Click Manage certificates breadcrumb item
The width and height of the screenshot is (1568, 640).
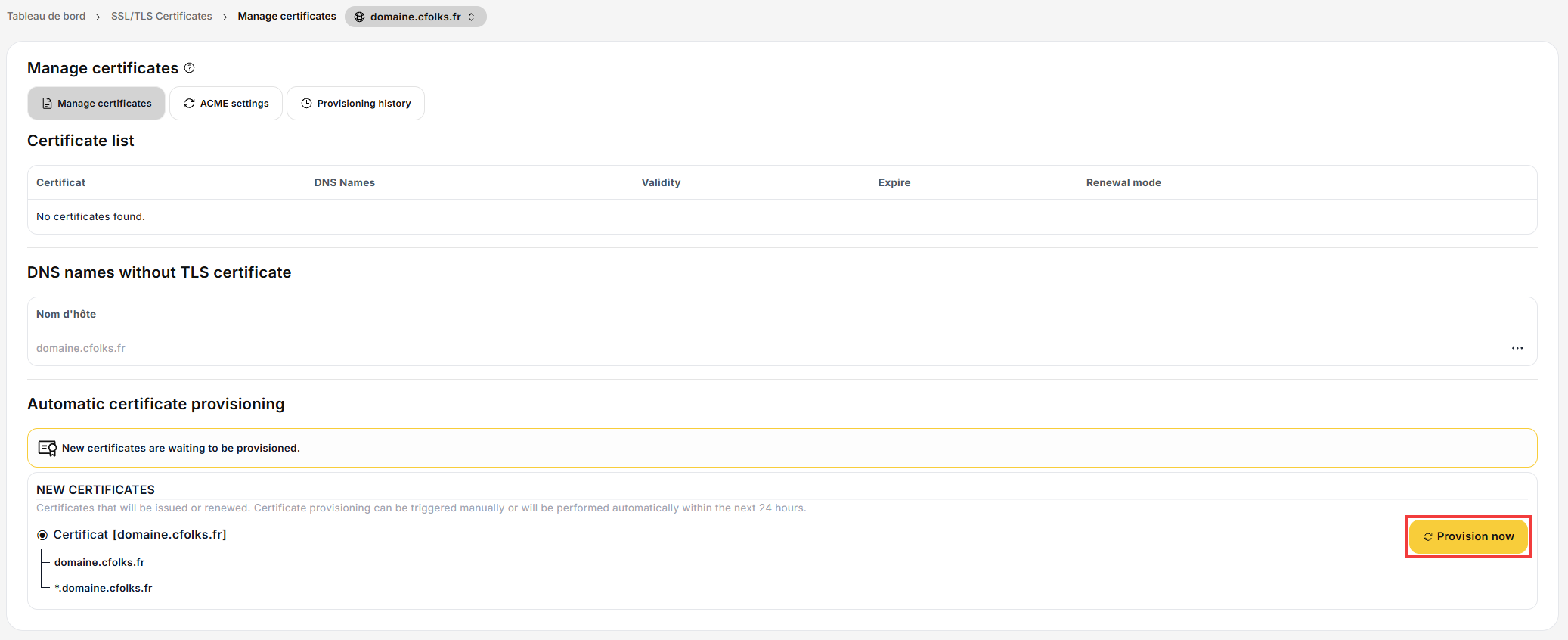coord(287,16)
